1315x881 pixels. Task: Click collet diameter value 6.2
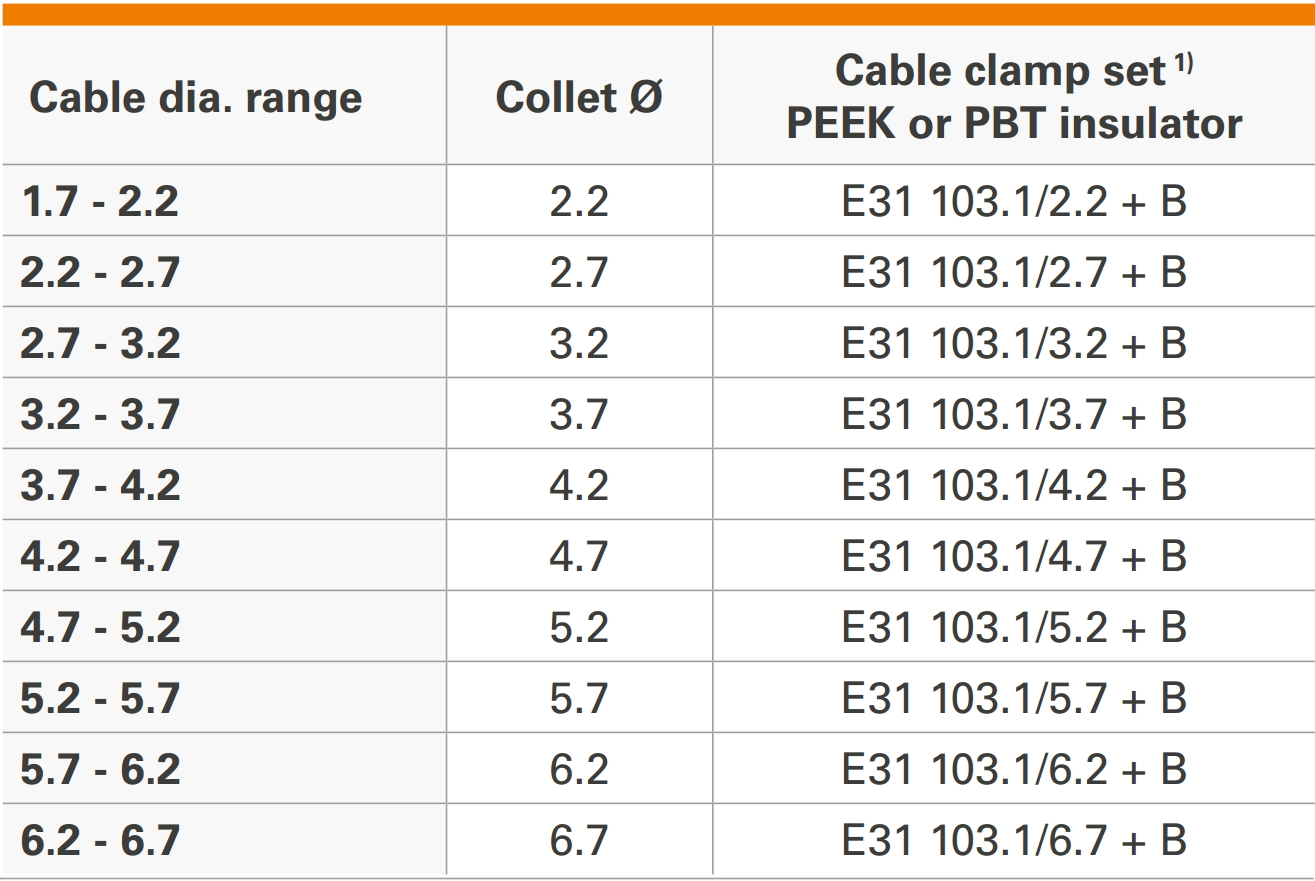pos(579,770)
